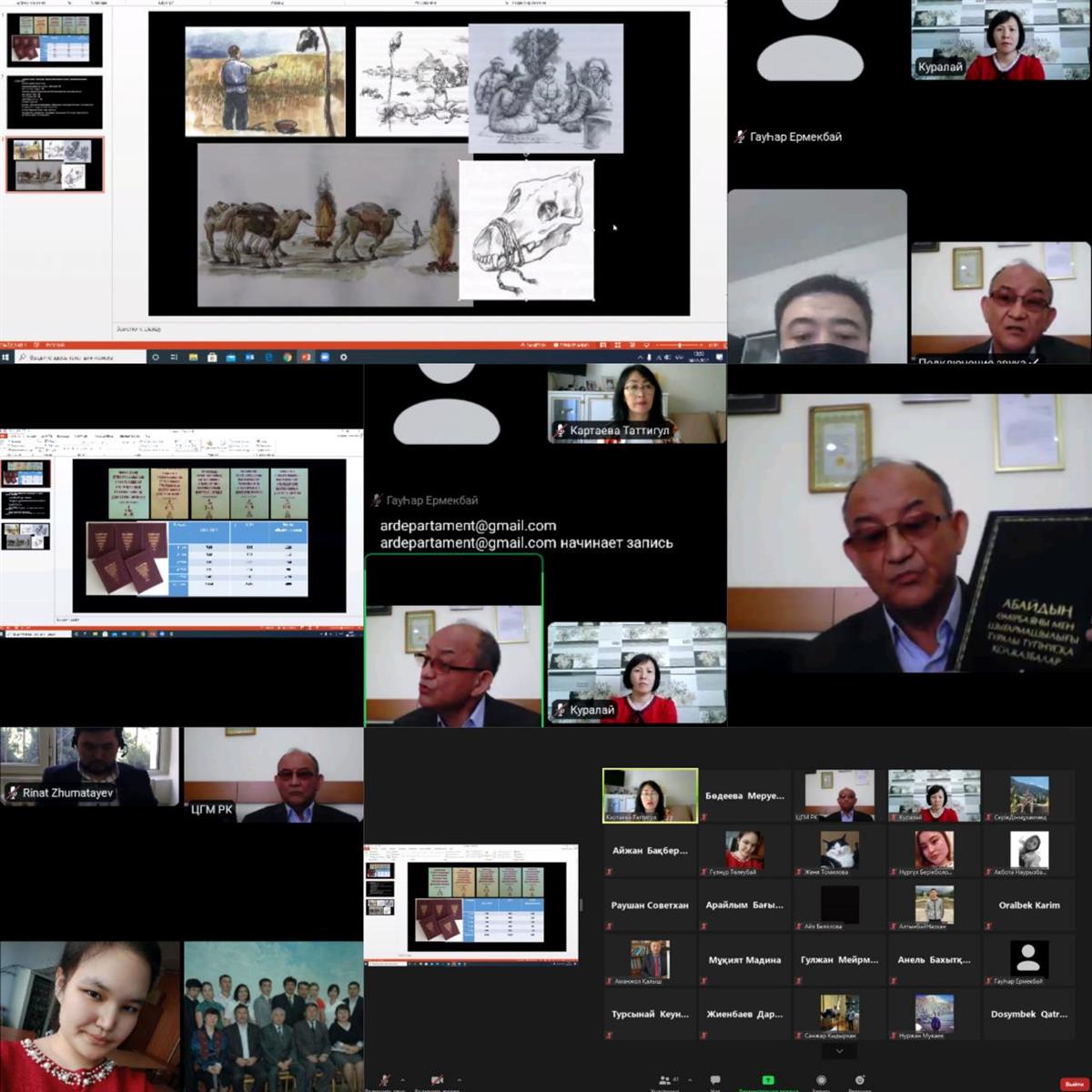Open the Reactions icon
Image resolution: width=1092 pixels, height=1092 pixels.
[859, 1080]
